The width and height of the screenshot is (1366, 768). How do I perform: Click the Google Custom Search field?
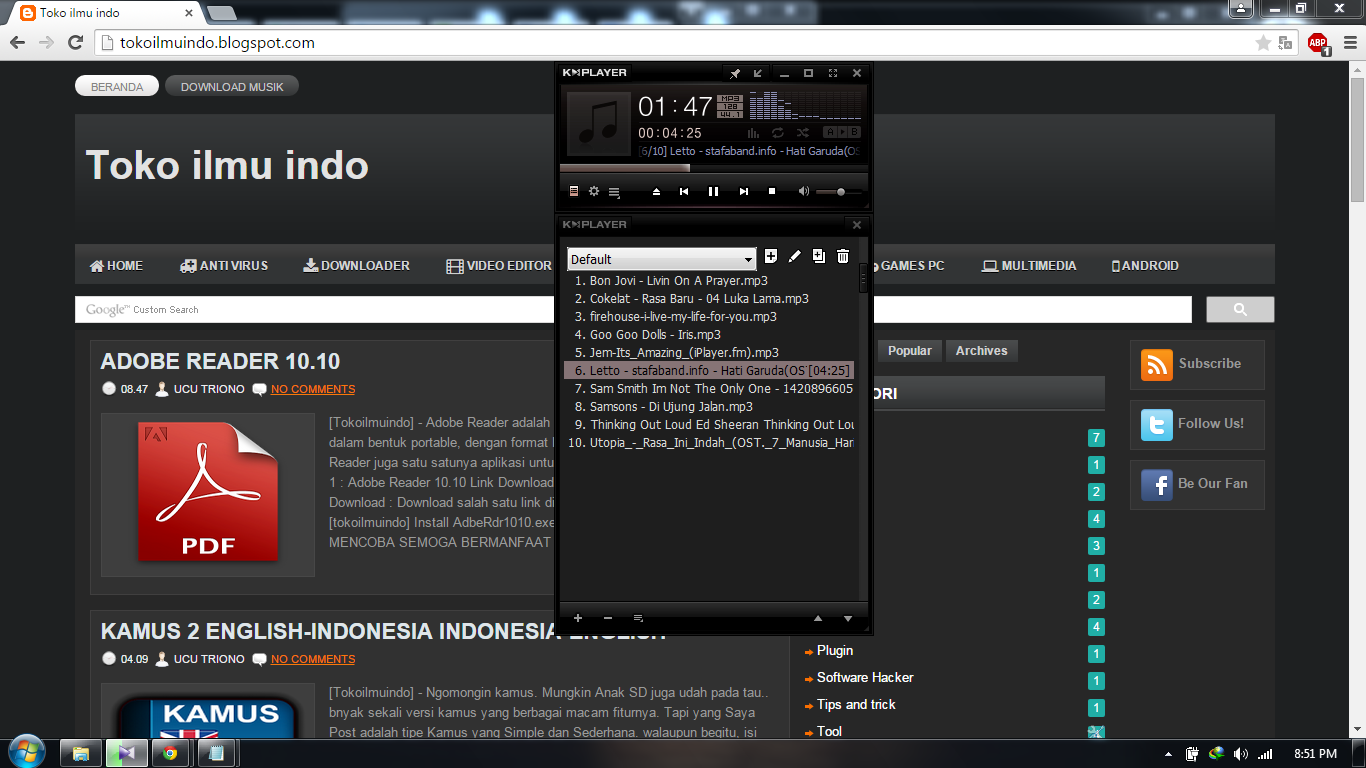[x=633, y=310]
